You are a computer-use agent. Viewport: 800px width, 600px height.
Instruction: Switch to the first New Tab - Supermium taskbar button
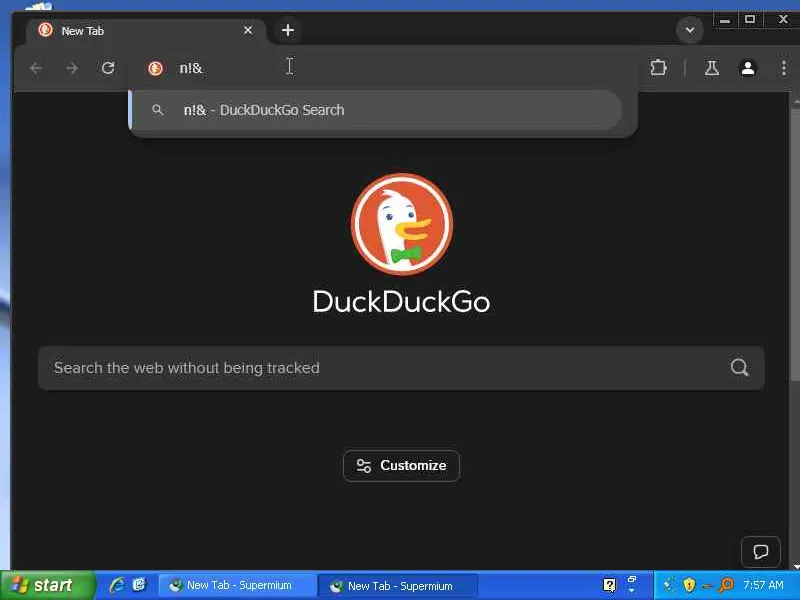[237, 586]
